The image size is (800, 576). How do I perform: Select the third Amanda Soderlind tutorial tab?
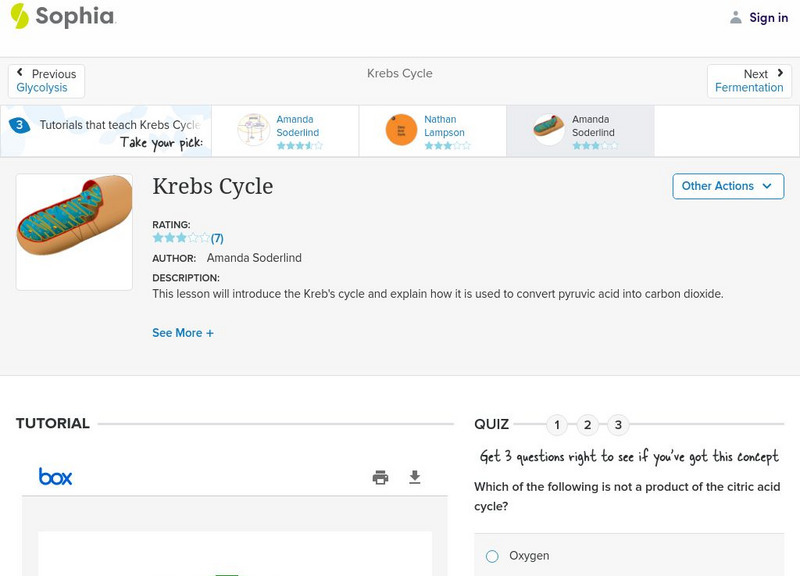coord(580,131)
